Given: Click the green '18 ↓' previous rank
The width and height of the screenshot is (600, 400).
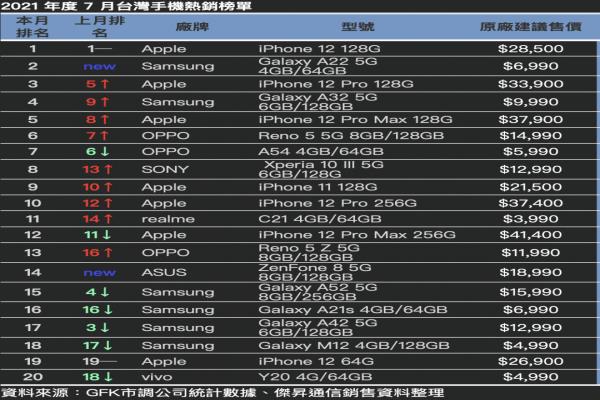Looking at the screenshot, I should [98, 377].
